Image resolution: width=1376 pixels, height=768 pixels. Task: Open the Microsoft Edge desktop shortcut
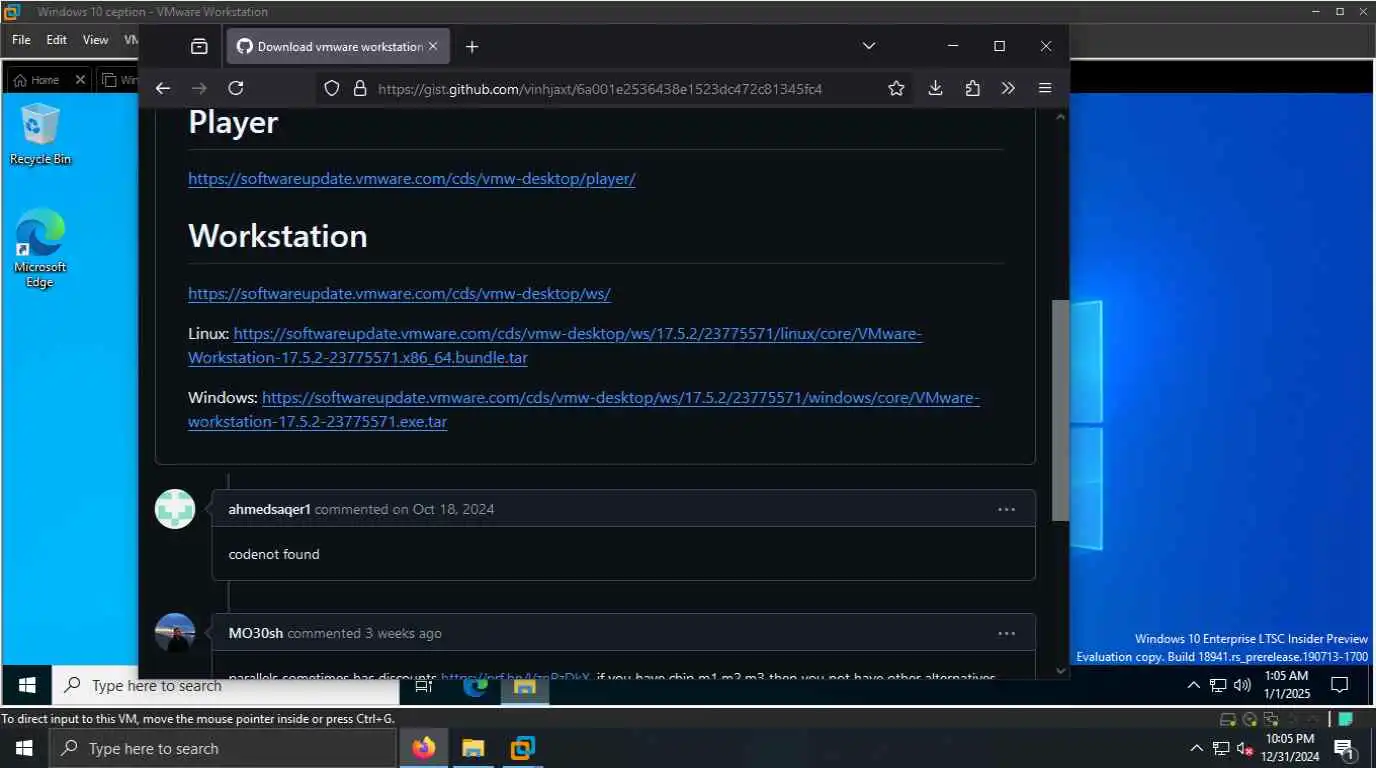coord(40,249)
